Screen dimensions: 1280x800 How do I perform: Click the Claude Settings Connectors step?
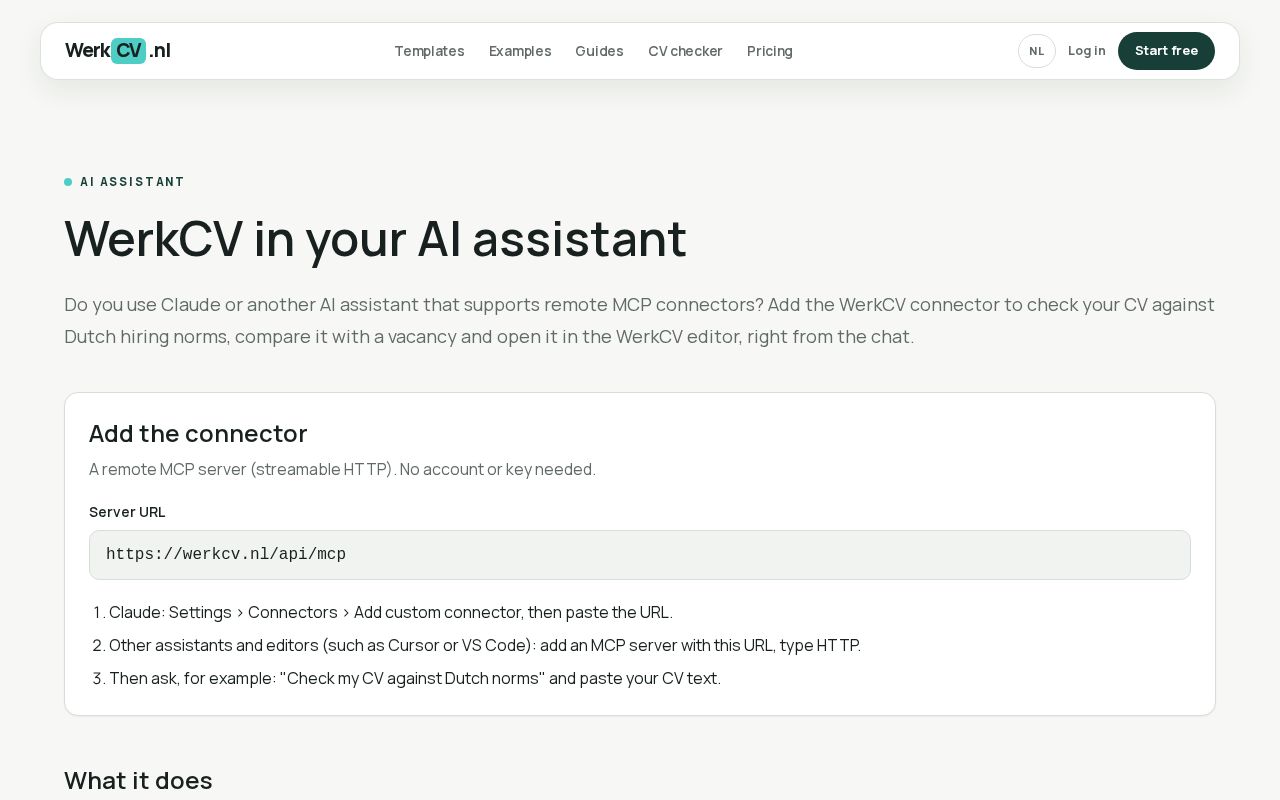point(391,612)
